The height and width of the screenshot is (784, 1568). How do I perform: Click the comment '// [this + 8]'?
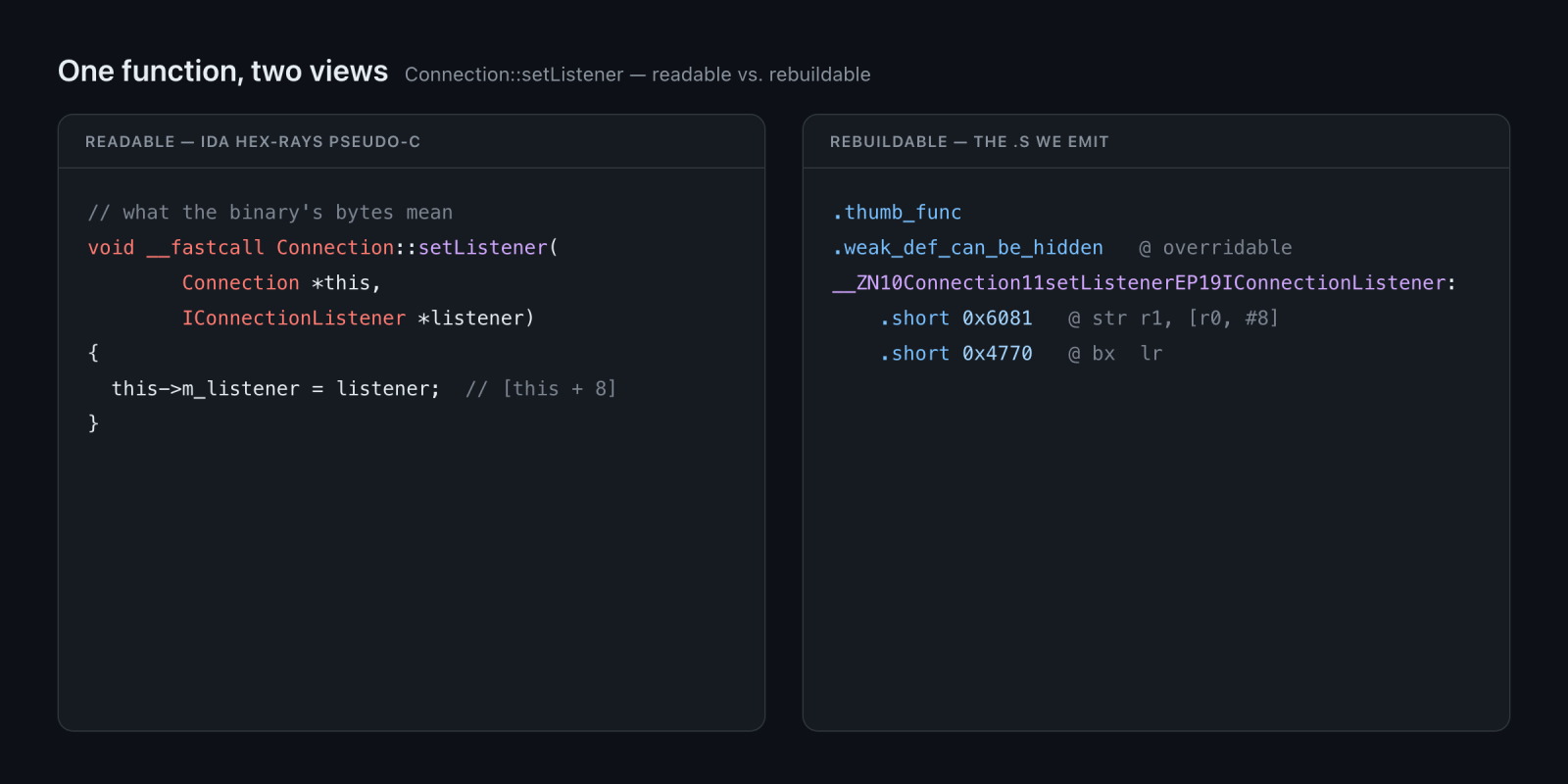pos(541,389)
